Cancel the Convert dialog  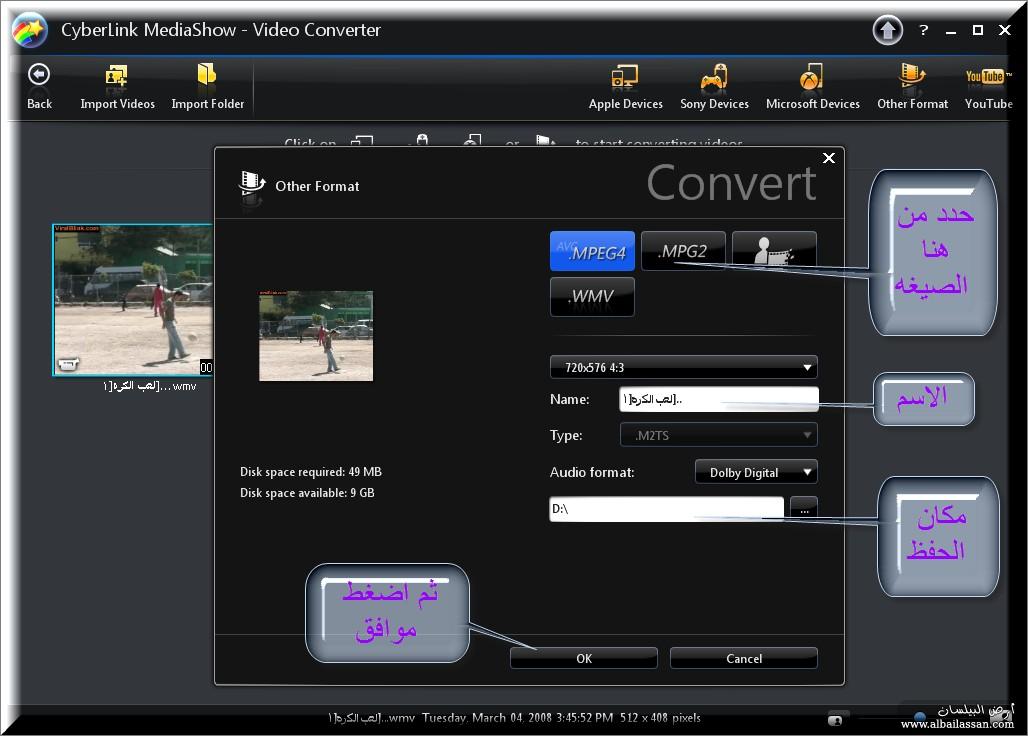[x=743, y=658]
